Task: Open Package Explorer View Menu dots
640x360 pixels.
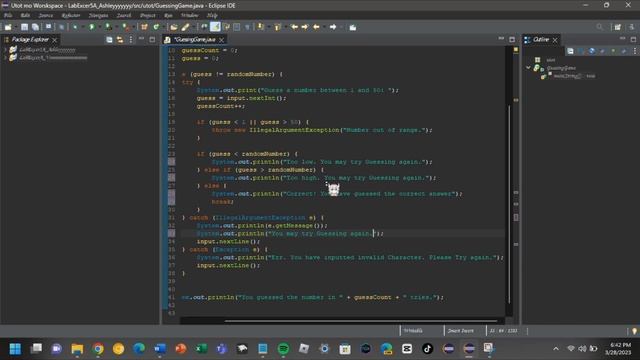Action: pos(131,40)
